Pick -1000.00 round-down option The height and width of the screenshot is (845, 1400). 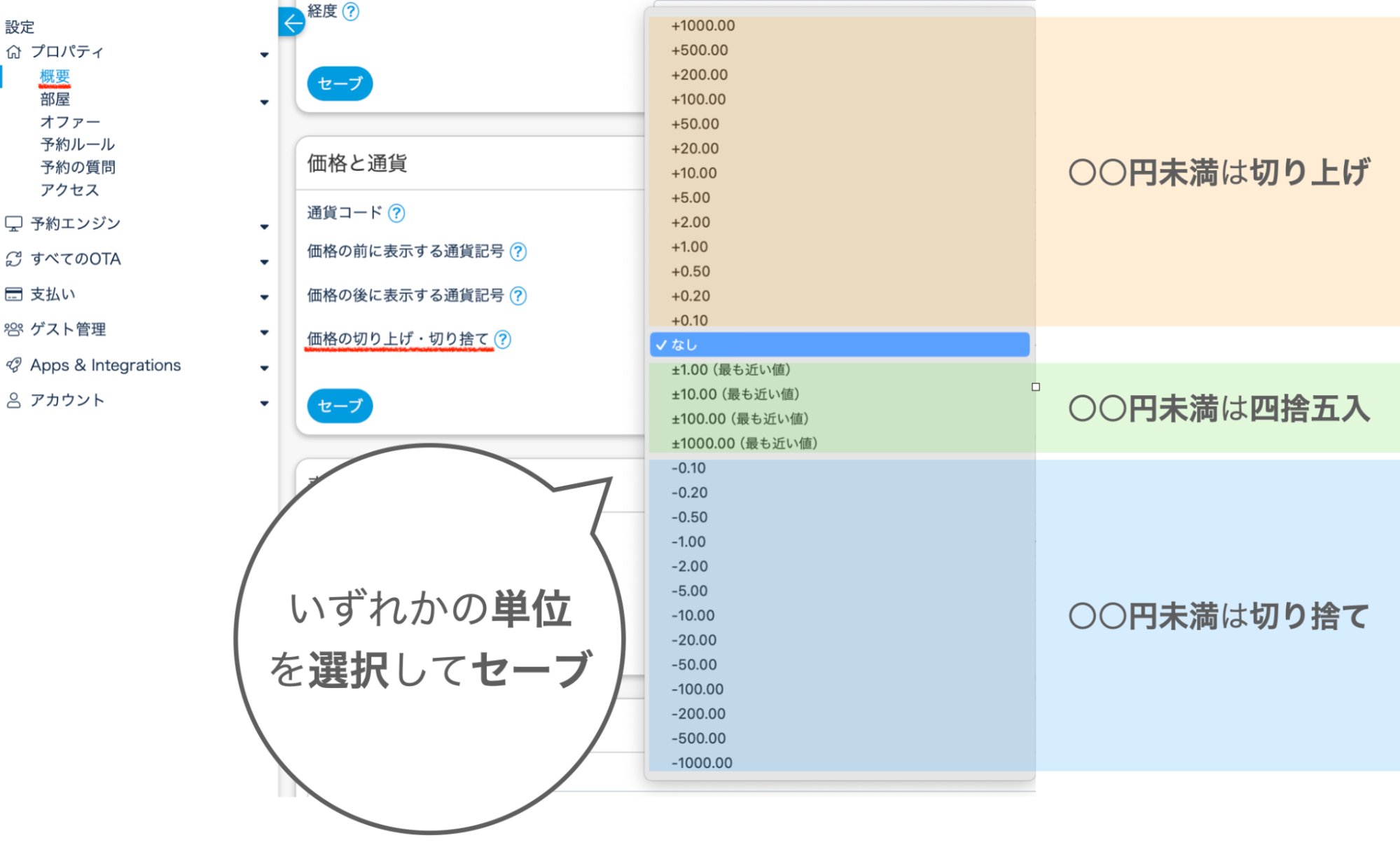[x=702, y=762]
